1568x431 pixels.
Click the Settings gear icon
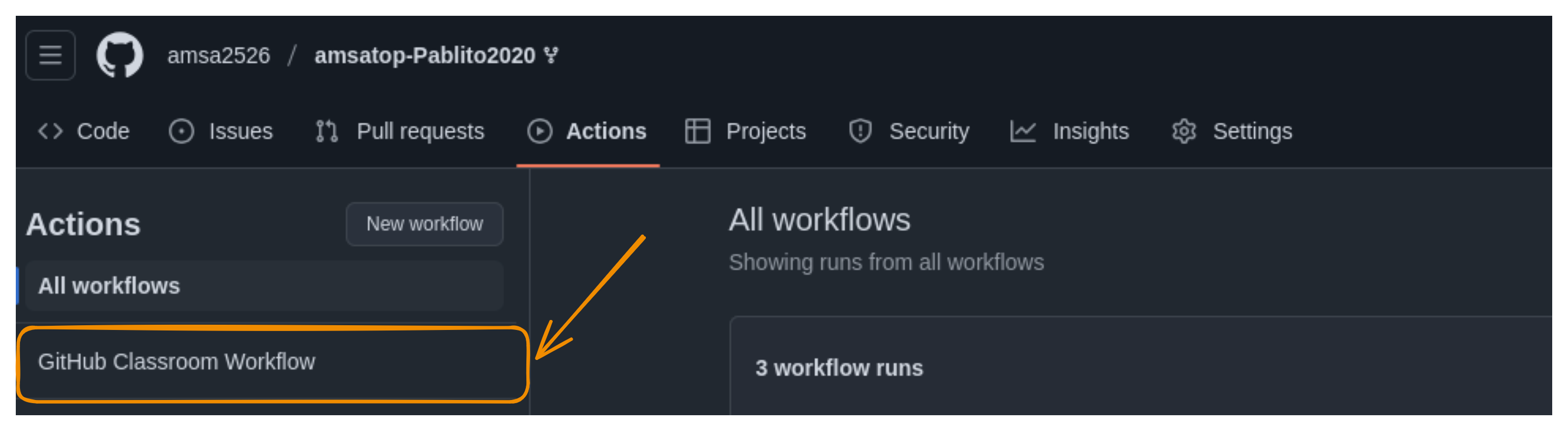point(1184,132)
